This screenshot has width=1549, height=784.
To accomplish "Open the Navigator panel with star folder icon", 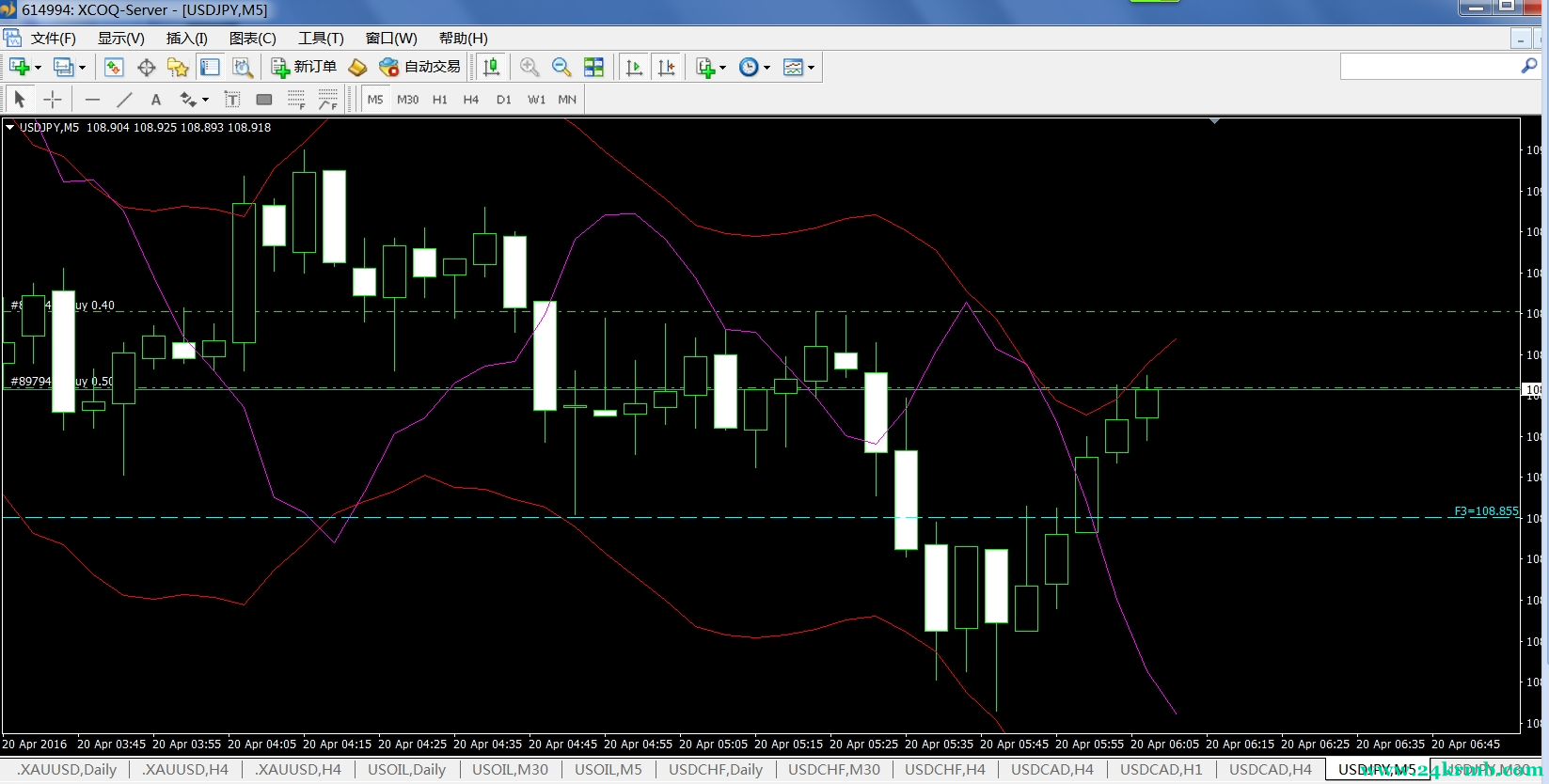I will point(178,67).
